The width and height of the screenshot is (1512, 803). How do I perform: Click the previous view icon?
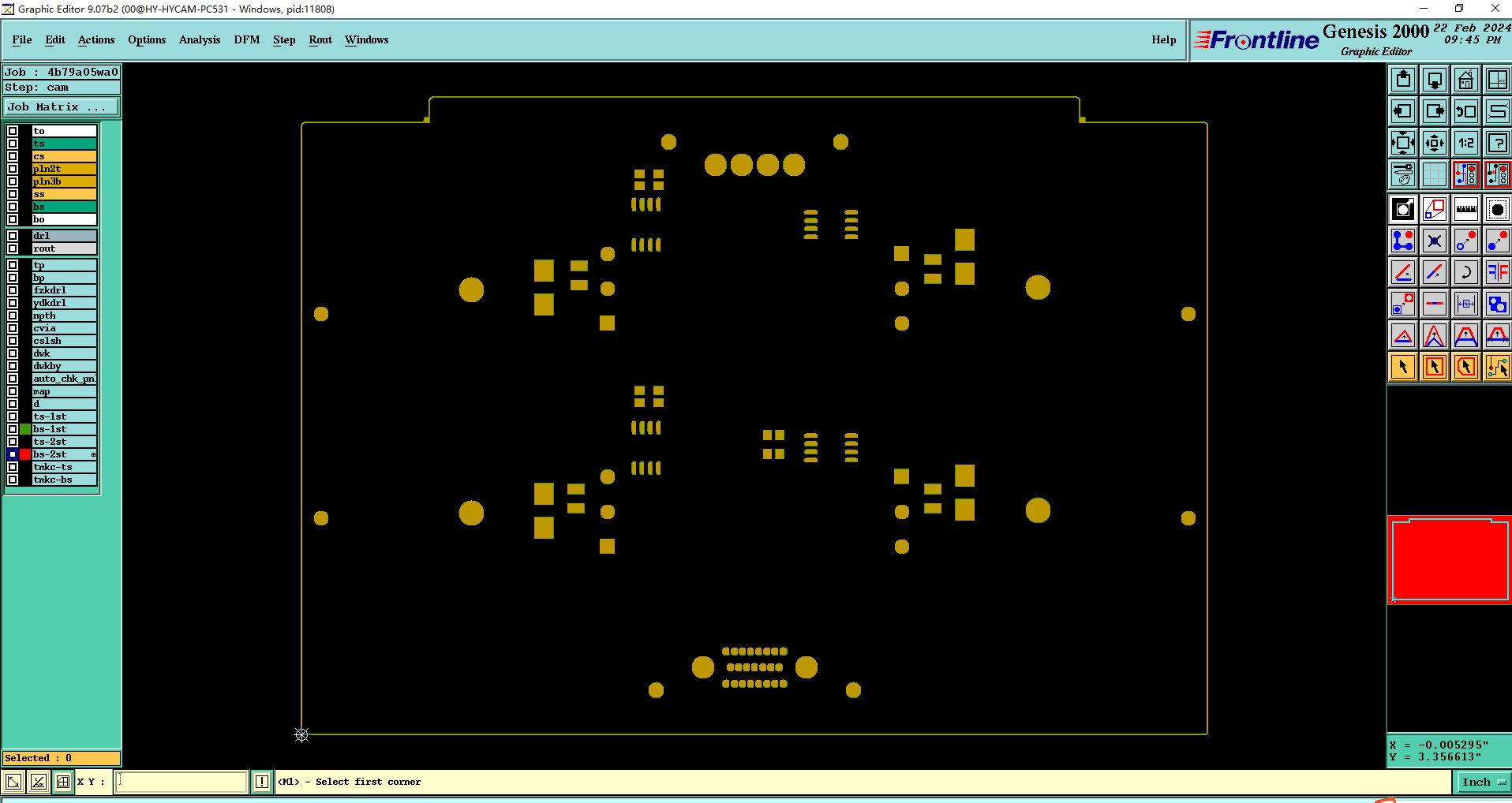1465,111
